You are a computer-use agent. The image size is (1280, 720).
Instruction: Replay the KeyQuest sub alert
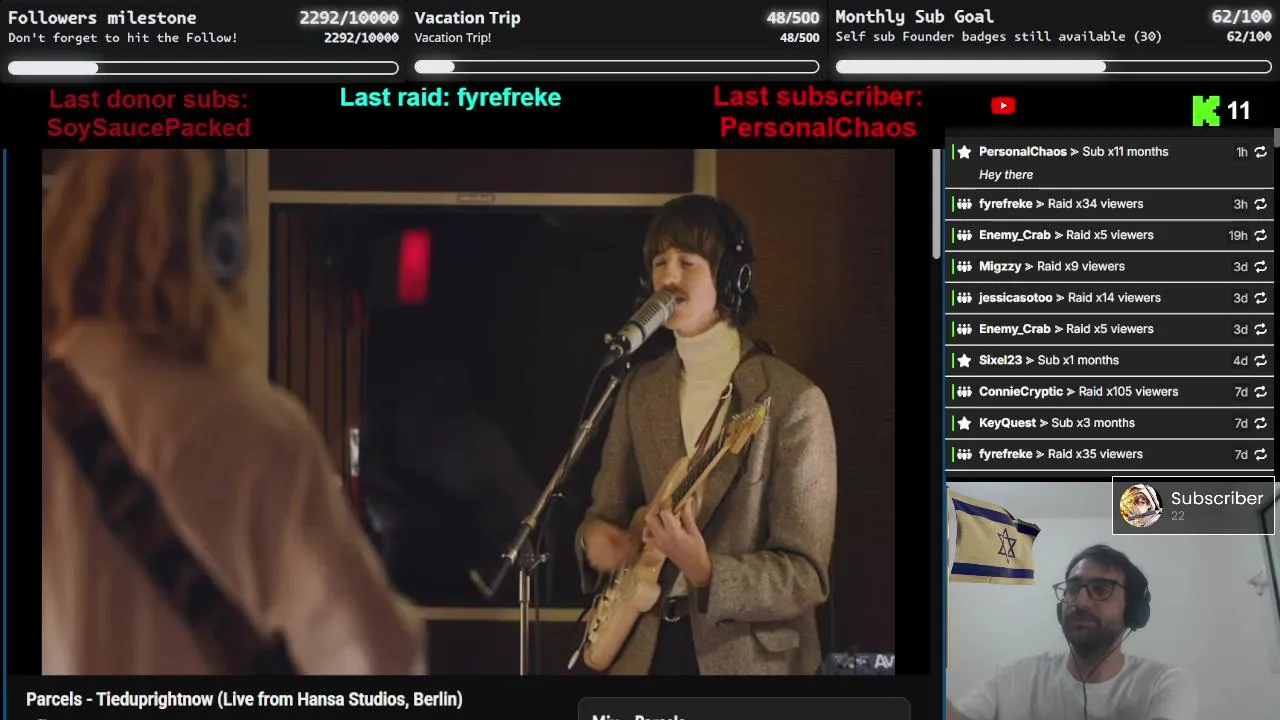click(1260, 423)
